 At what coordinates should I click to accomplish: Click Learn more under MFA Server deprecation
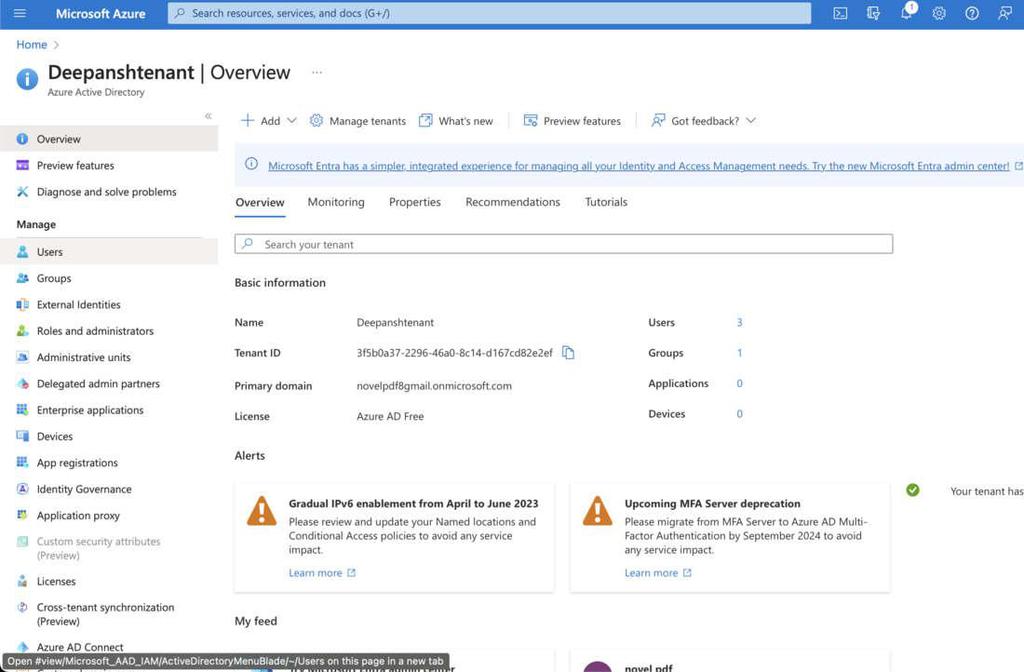pos(658,573)
